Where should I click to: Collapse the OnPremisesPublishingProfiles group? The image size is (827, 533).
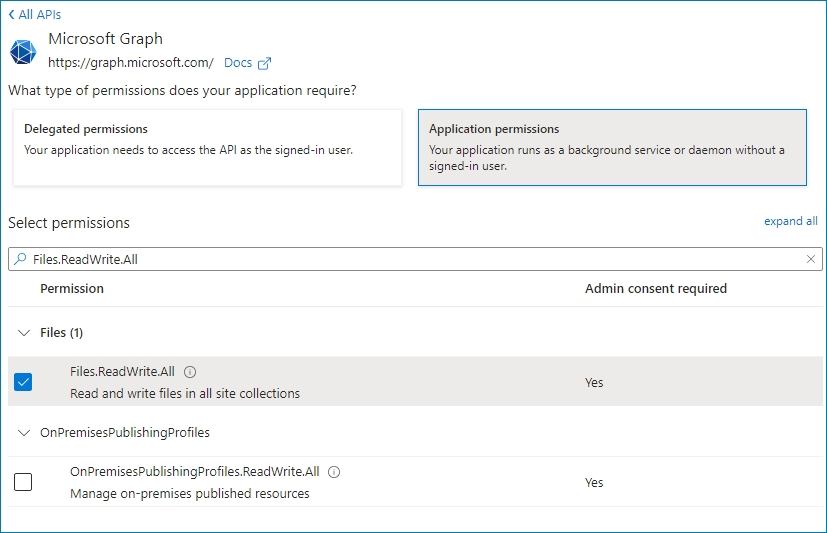[24, 433]
